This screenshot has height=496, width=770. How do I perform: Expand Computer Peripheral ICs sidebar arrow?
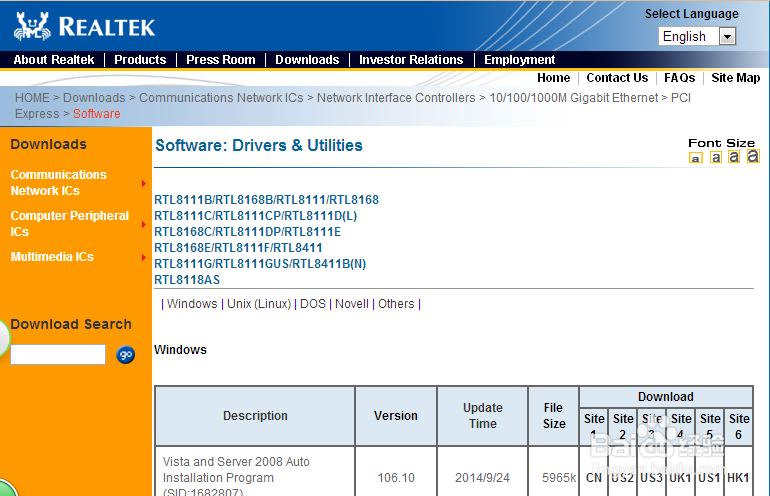click(143, 224)
